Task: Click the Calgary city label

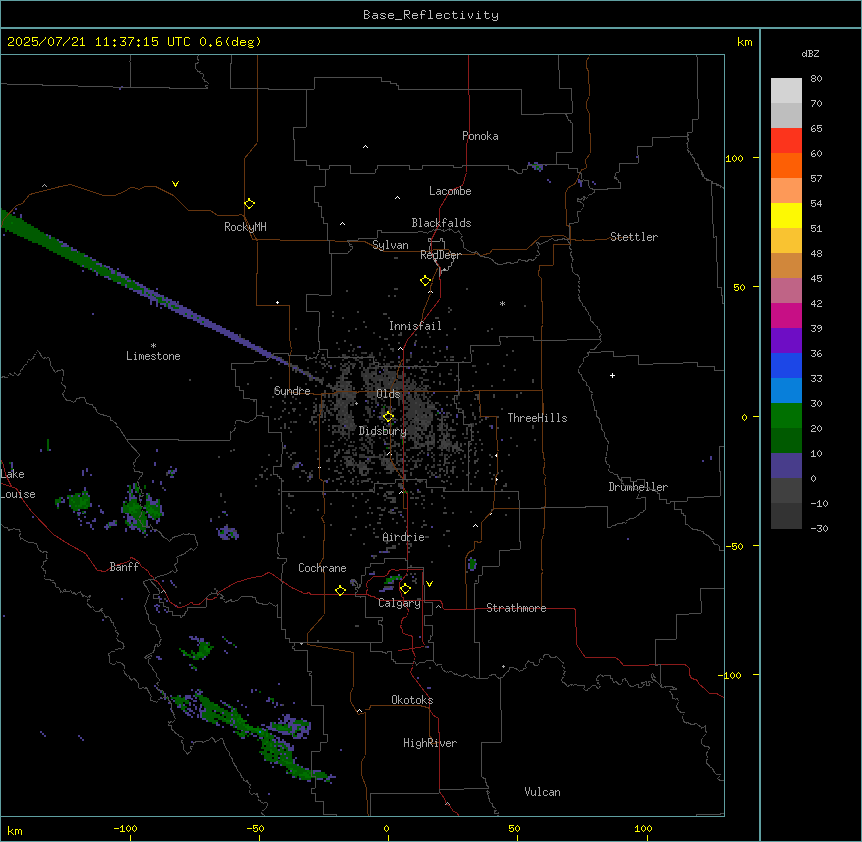Action: click(399, 603)
